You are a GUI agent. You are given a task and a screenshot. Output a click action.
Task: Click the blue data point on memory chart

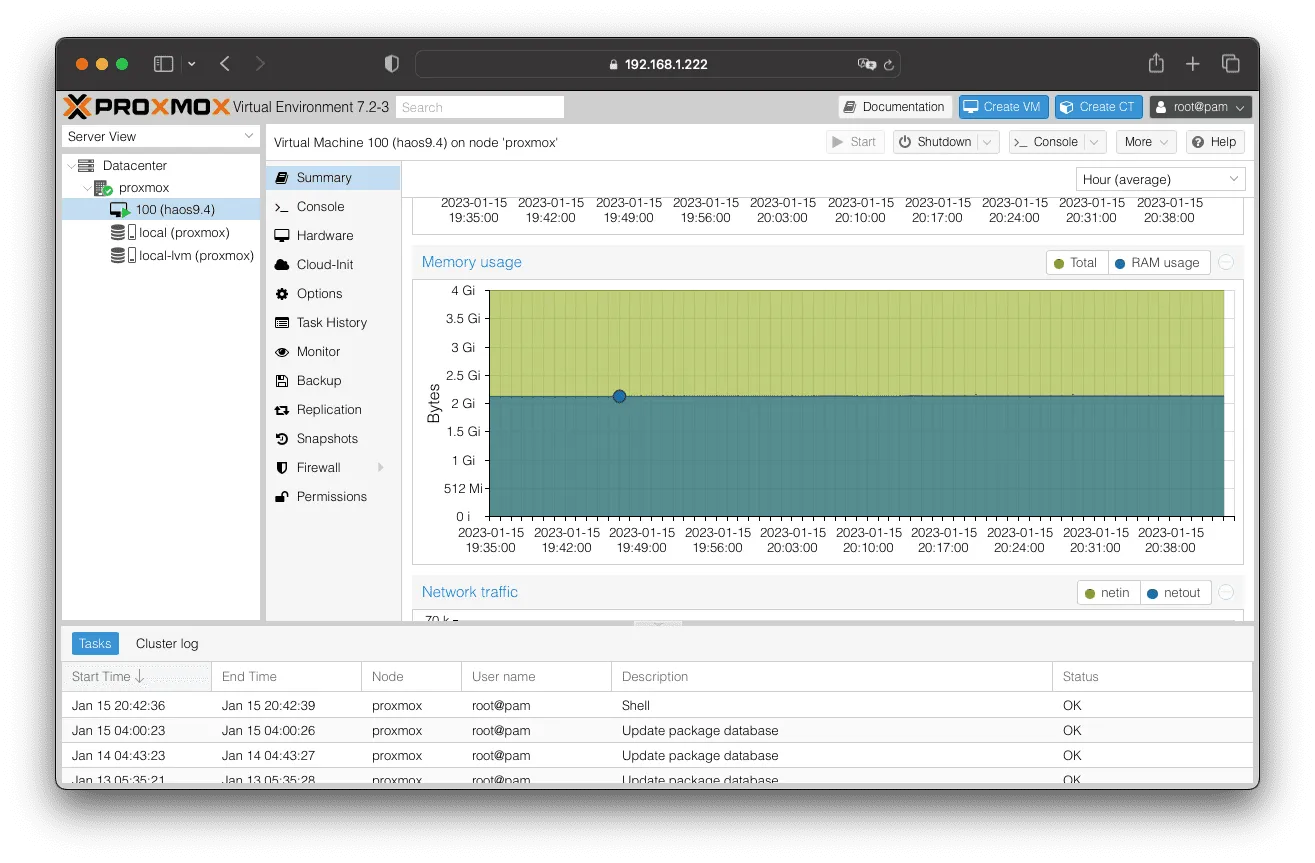(x=619, y=397)
